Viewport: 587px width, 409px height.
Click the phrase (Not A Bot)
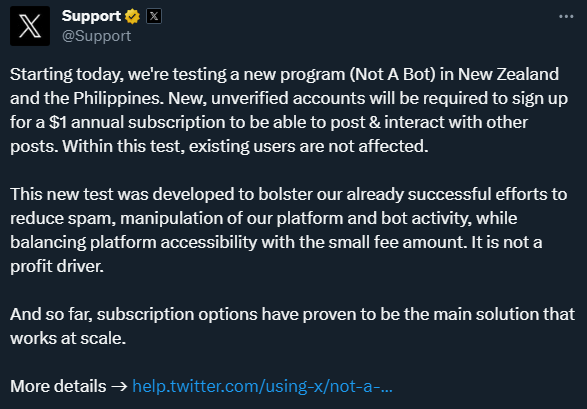point(392,74)
